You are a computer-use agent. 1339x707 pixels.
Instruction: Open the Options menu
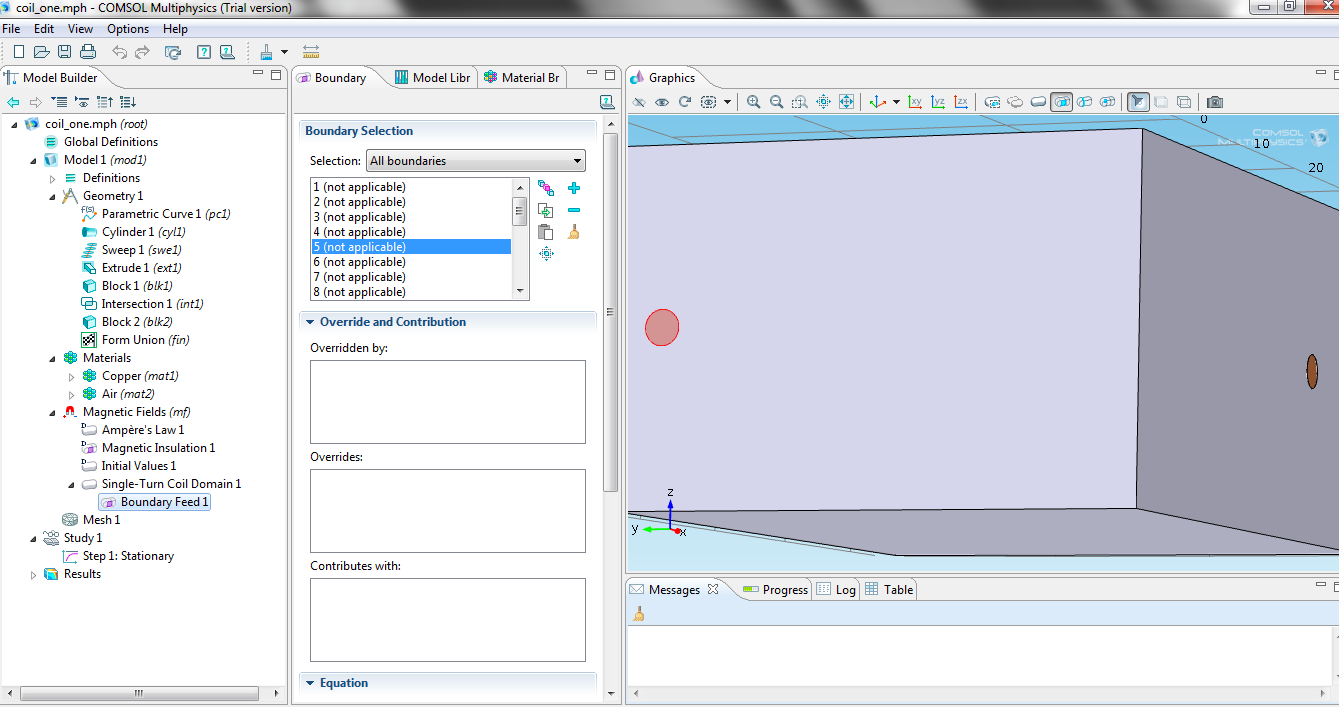pos(127,29)
